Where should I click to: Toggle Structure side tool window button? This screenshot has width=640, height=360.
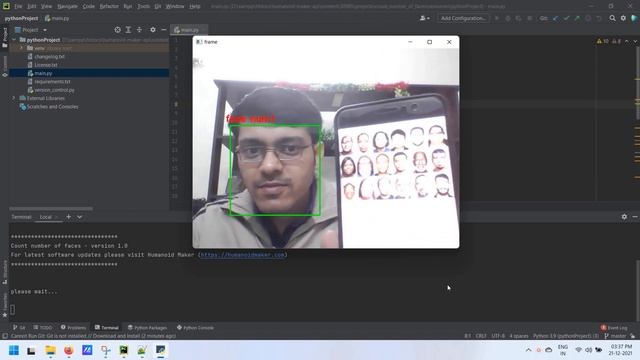tap(4, 272)
